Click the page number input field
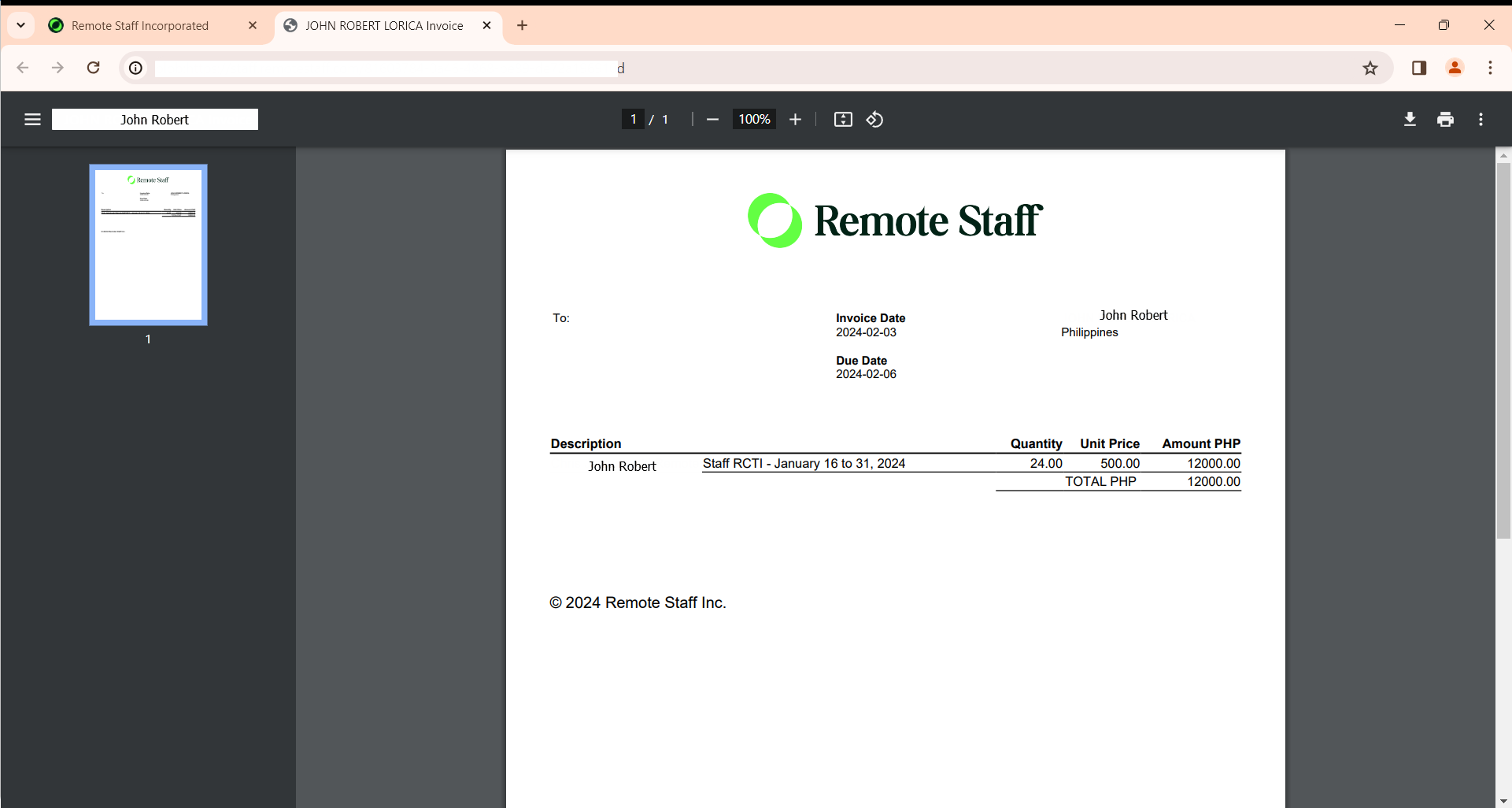 pos(633,120)
